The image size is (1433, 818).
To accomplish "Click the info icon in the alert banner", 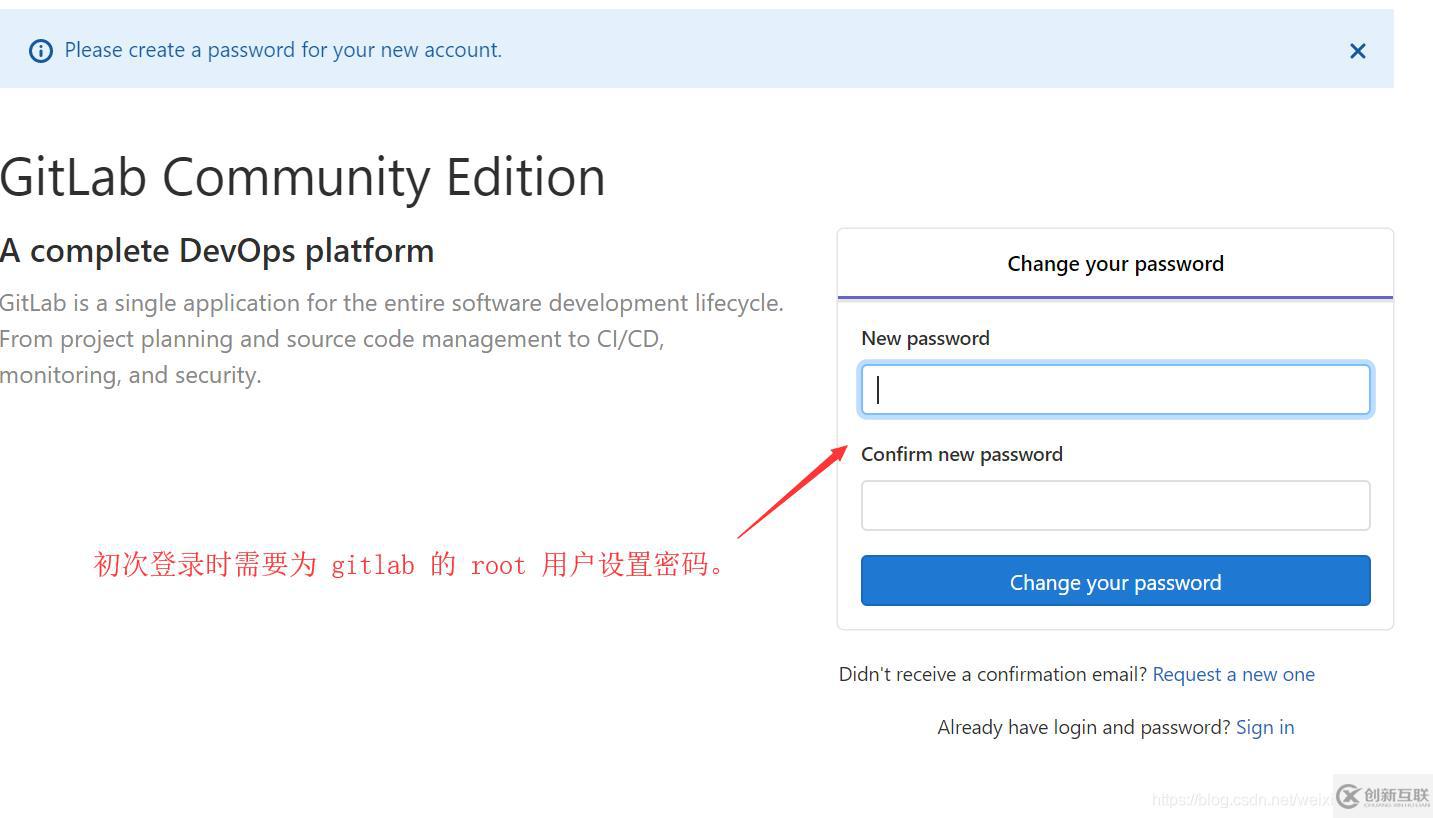I will [41, 51].
